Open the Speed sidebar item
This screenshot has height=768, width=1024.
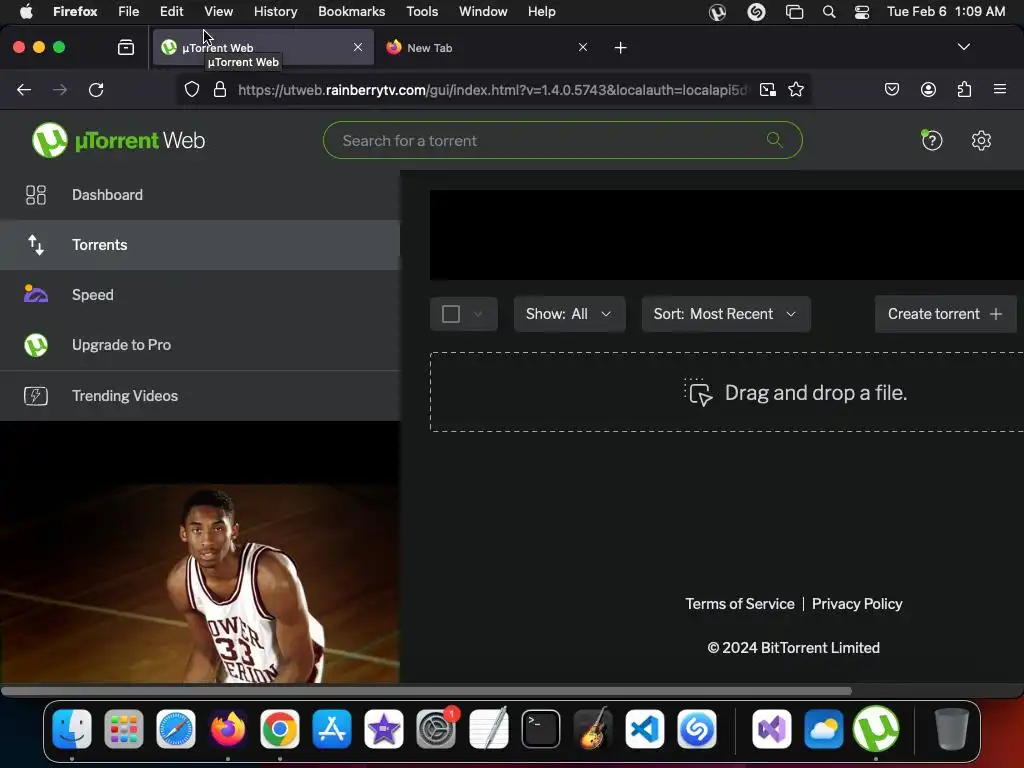(199, 295)
